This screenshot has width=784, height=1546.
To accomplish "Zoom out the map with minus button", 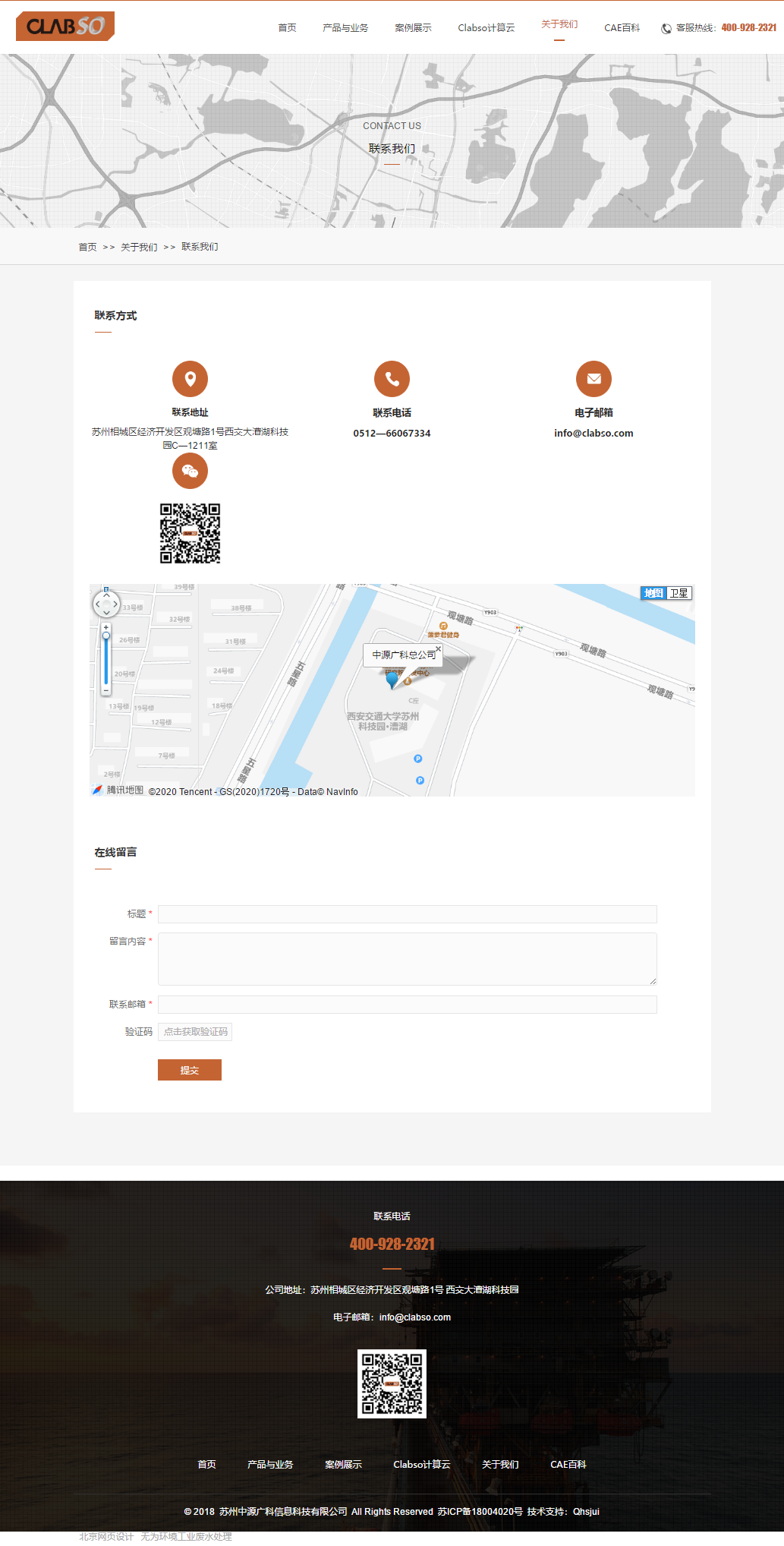I will (x=106, y=691).
